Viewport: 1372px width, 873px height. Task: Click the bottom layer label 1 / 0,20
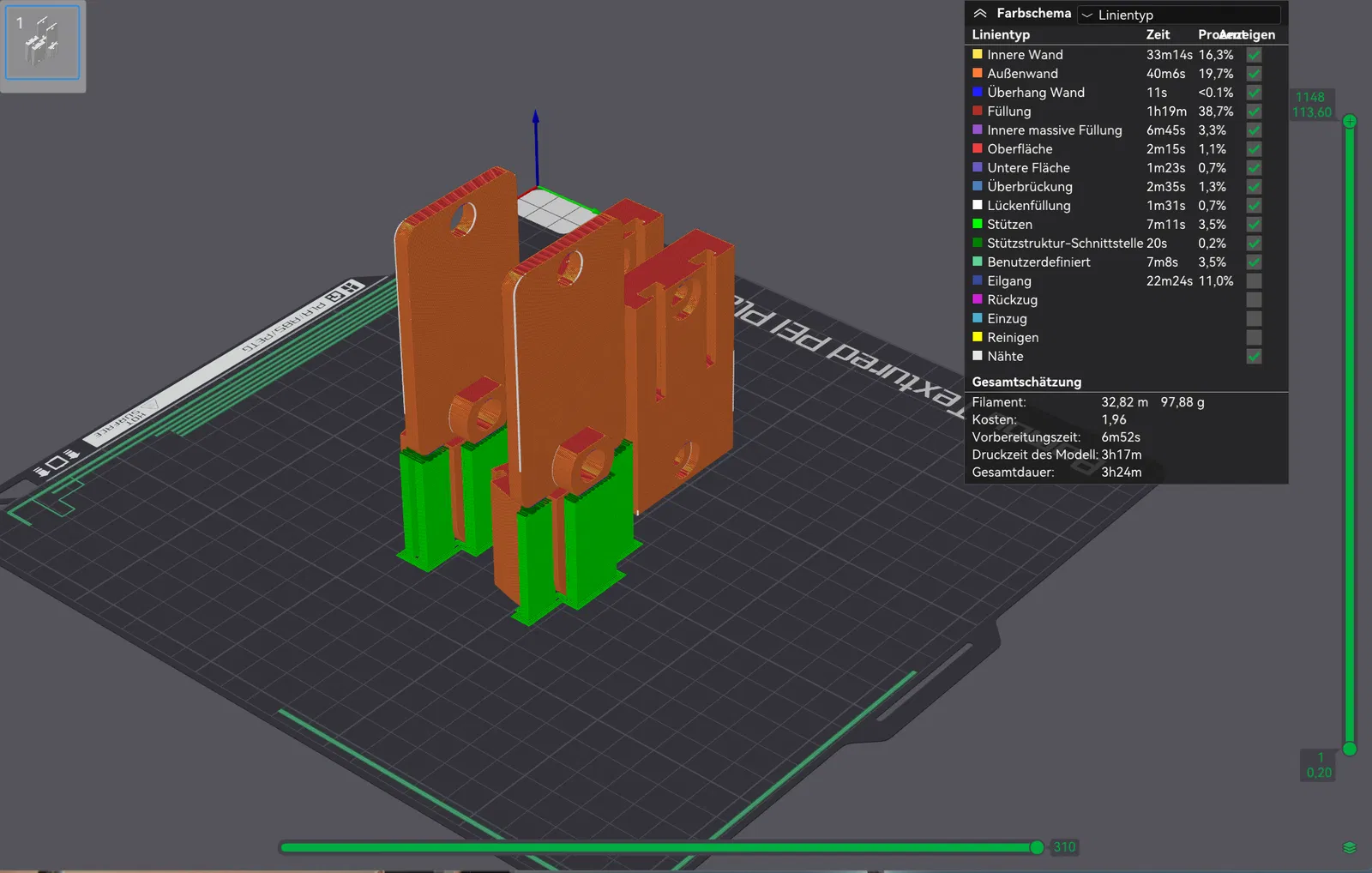(1320, 765)
